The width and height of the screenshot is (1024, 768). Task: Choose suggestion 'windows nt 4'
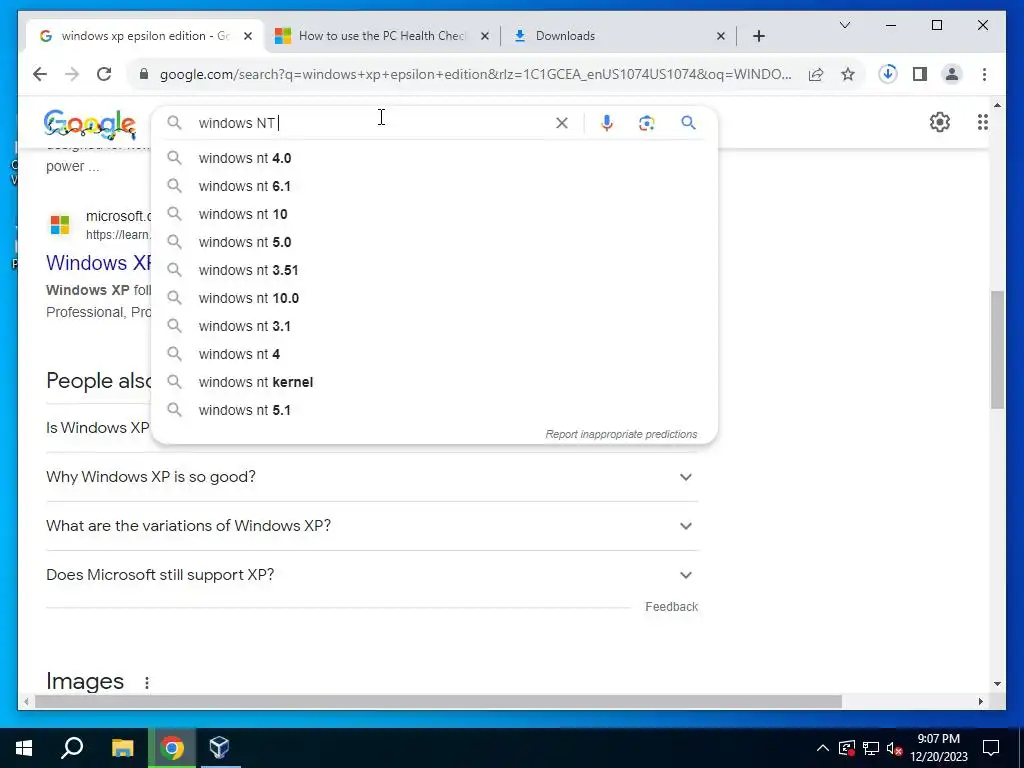pyautogui.click(x=434, y=354)
